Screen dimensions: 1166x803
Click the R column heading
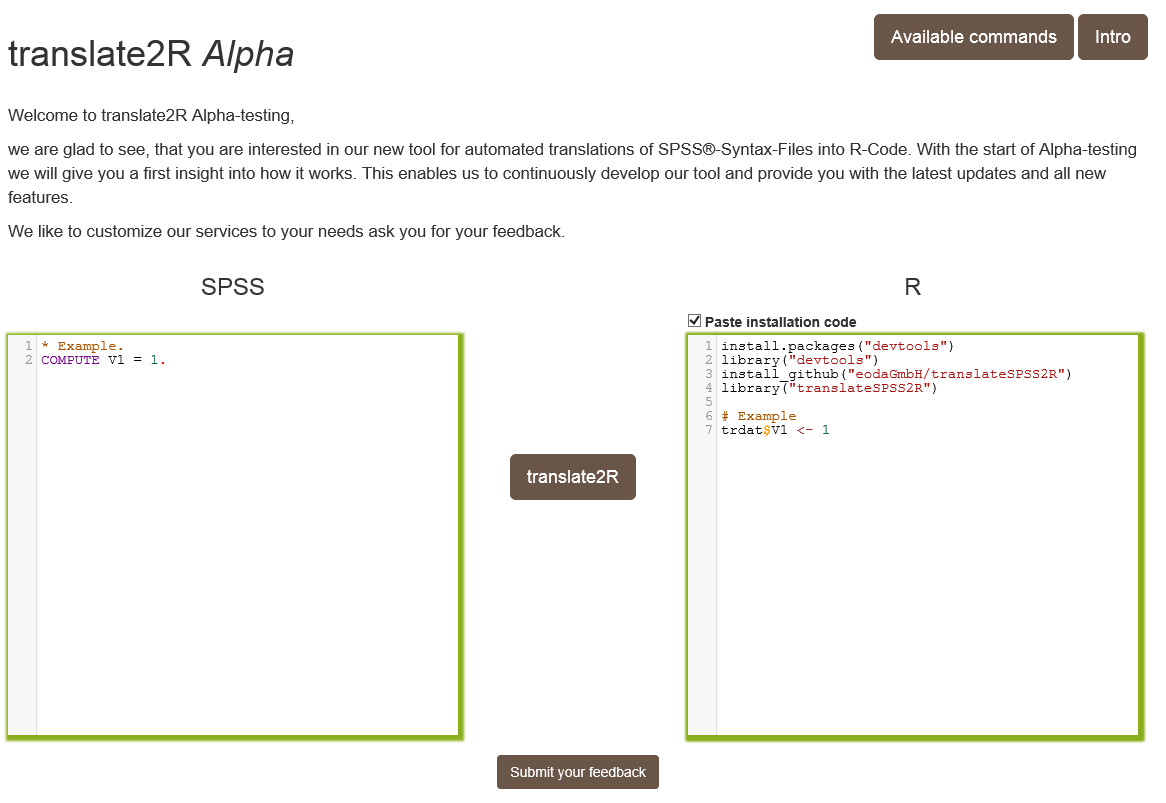(x=912, y=287)
